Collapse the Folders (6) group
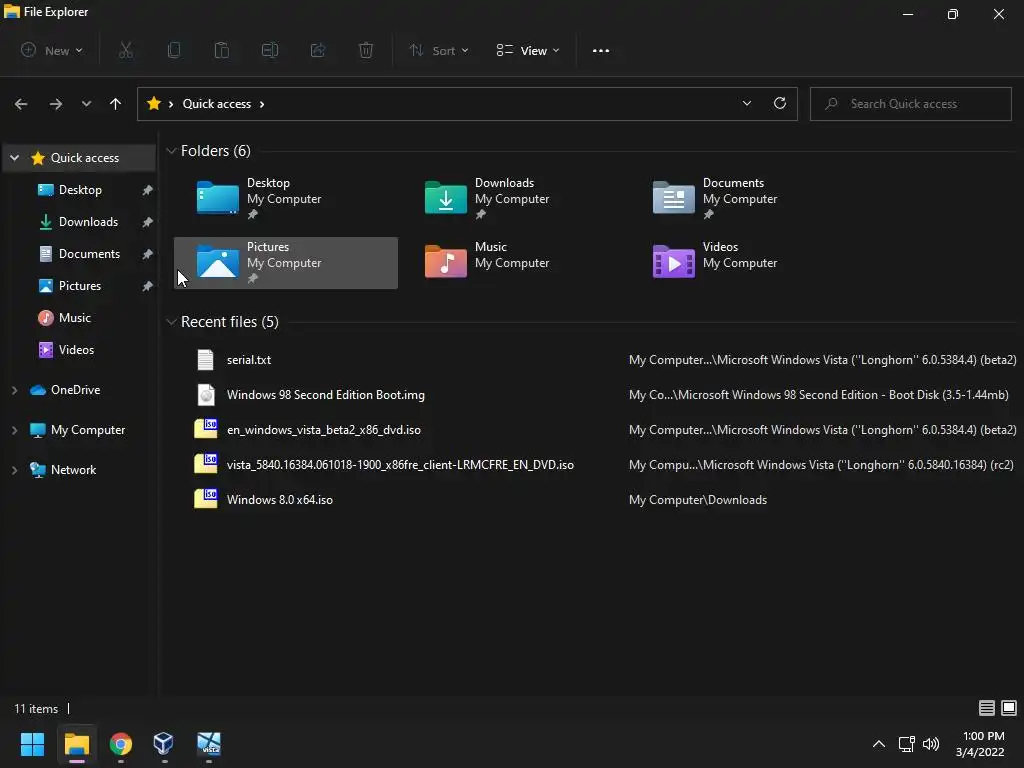 (x=171, y=151)
